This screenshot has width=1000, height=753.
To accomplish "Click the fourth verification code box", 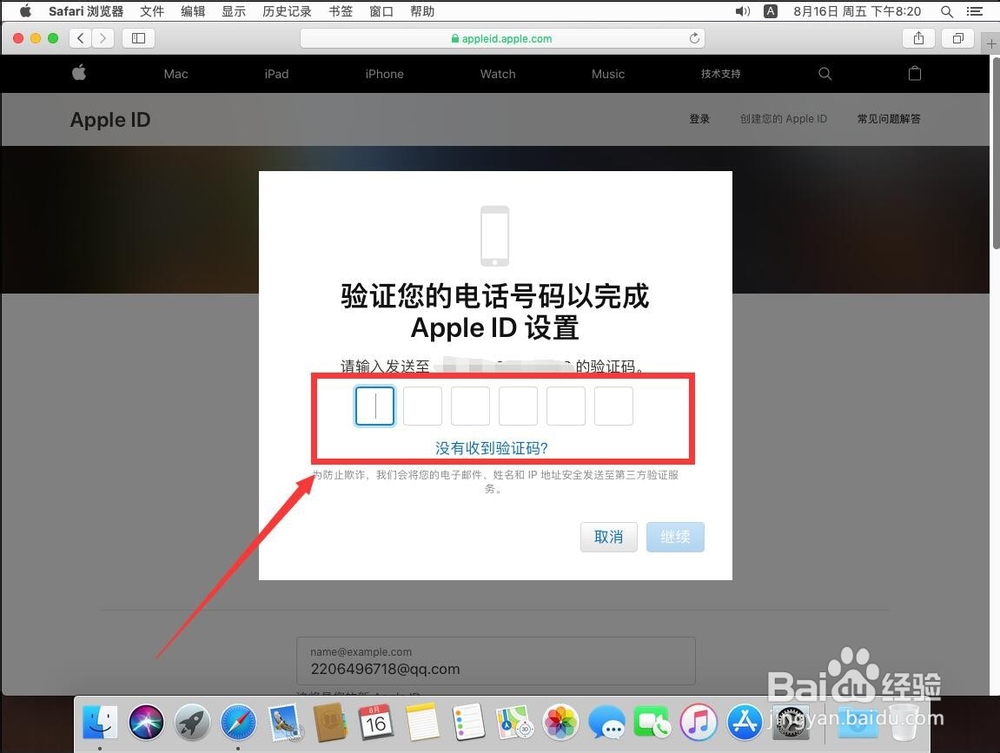I will [518, 406].
